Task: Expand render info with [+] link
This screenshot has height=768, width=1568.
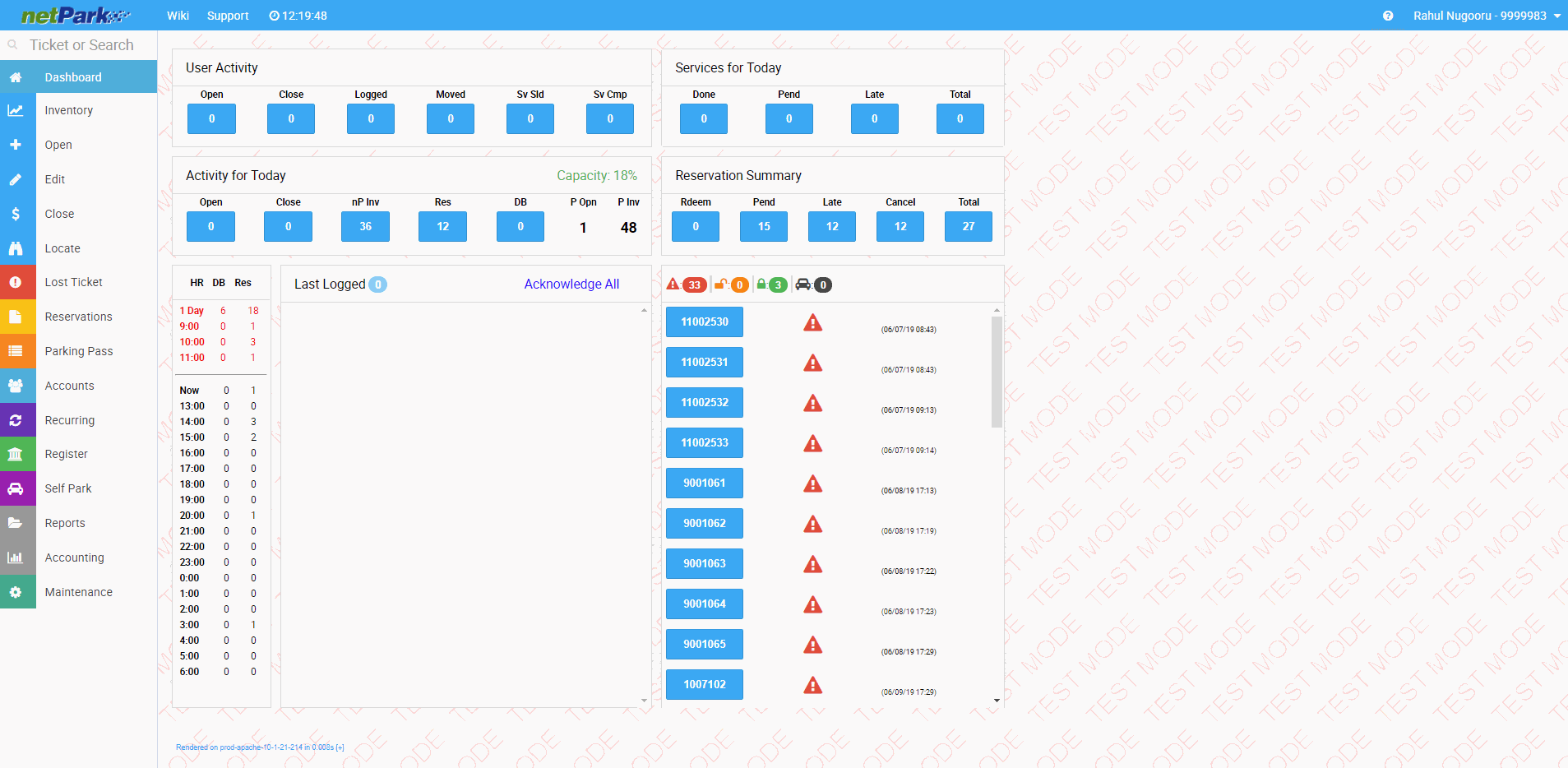Action: [340, 747]
